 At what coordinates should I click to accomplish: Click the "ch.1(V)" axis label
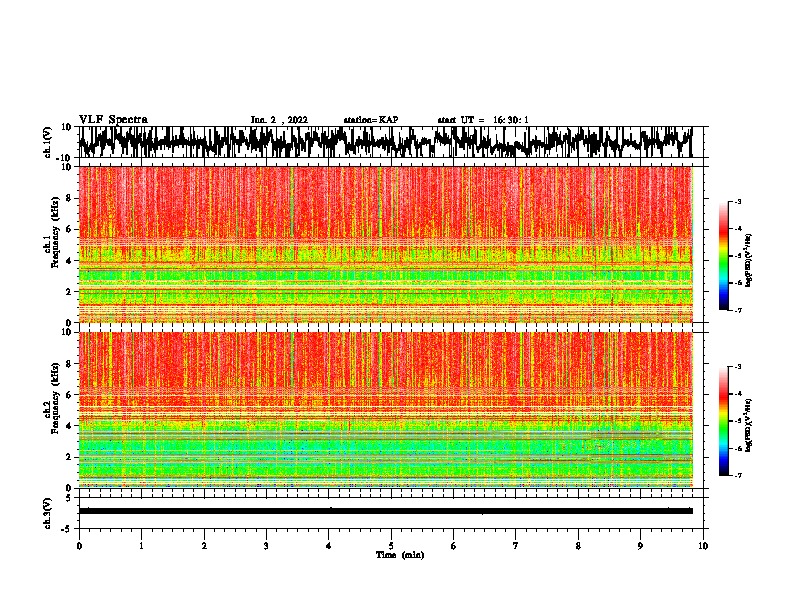click(48, 144)
